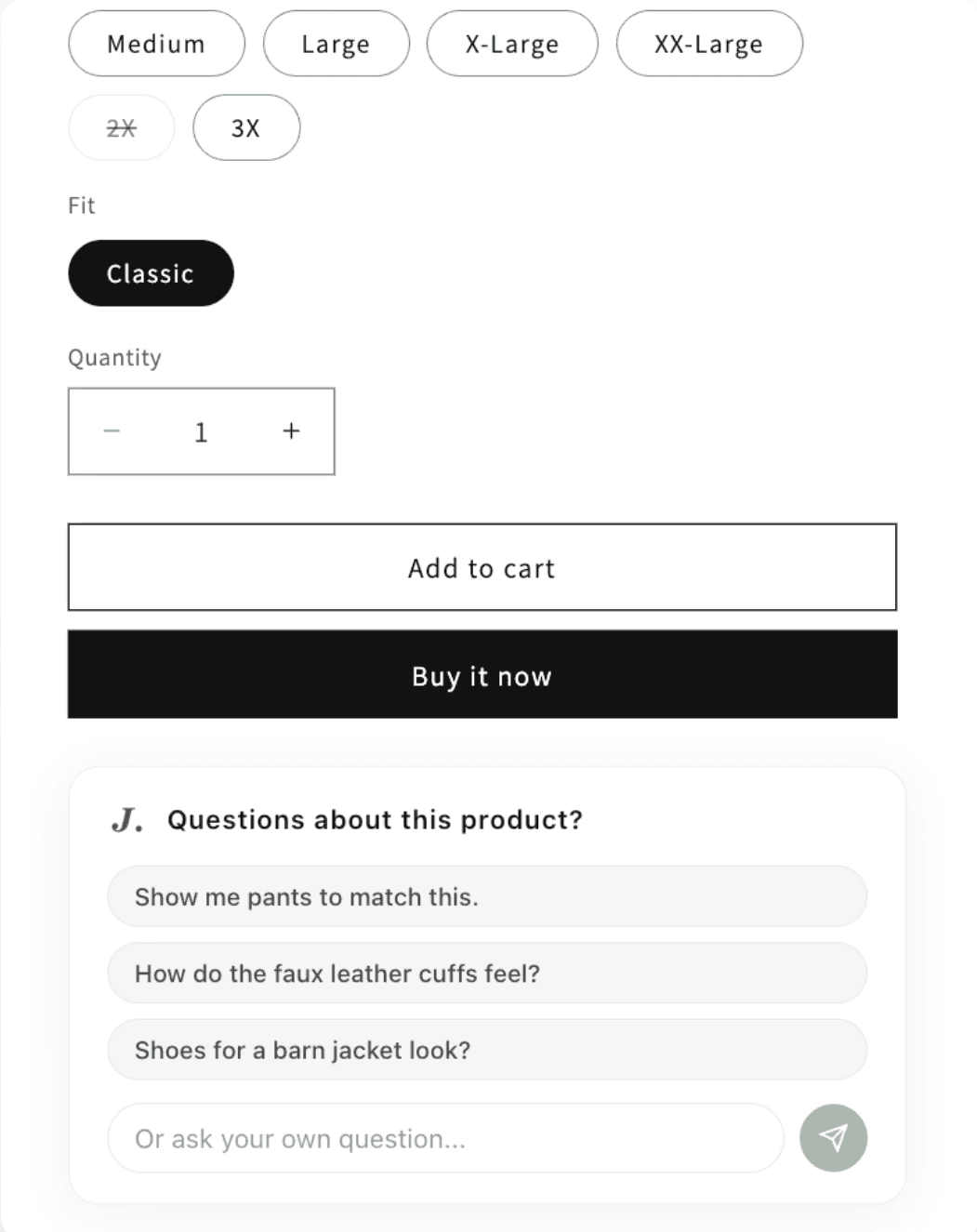Focus the 'Or ask your own question' field
Viewport: 977px width, 1232px height.
[446, 1138]
